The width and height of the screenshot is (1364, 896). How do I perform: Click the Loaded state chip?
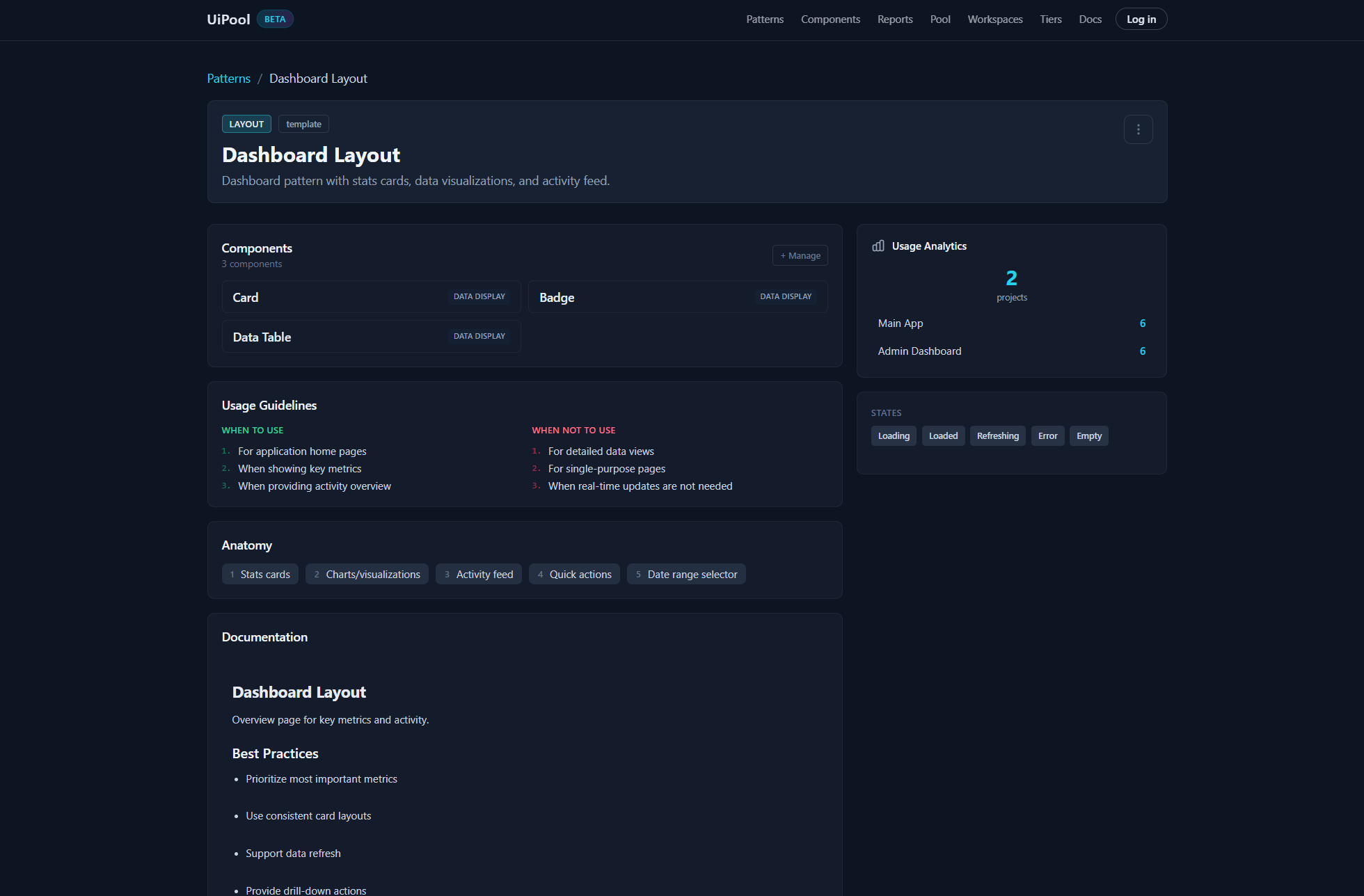tap(943, 436)
